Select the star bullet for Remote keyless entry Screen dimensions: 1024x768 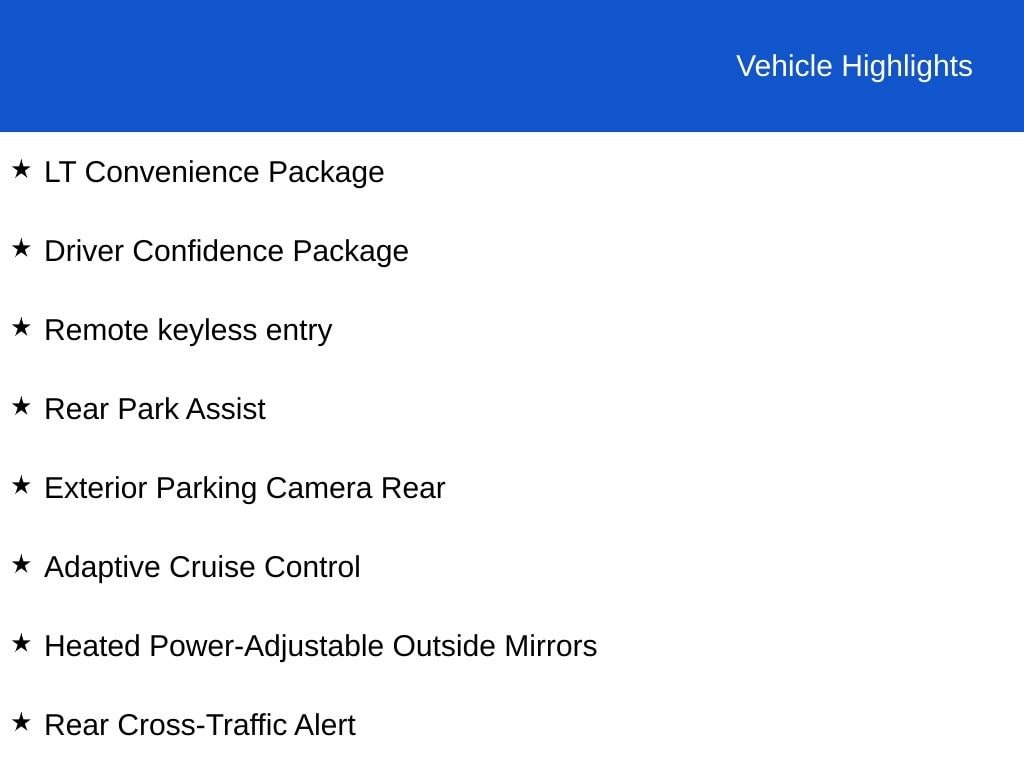pyautogui.click(x=21, y=327)
